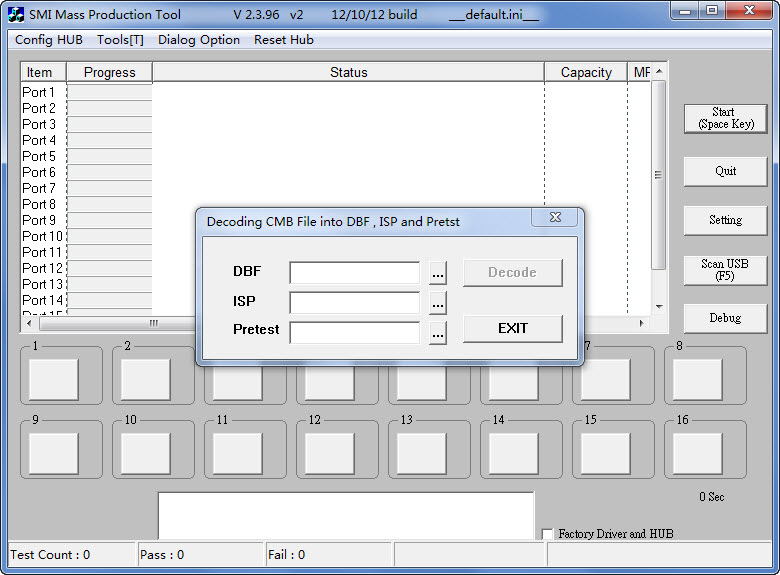Open the Tools[T] menu

tap(120, 40)
